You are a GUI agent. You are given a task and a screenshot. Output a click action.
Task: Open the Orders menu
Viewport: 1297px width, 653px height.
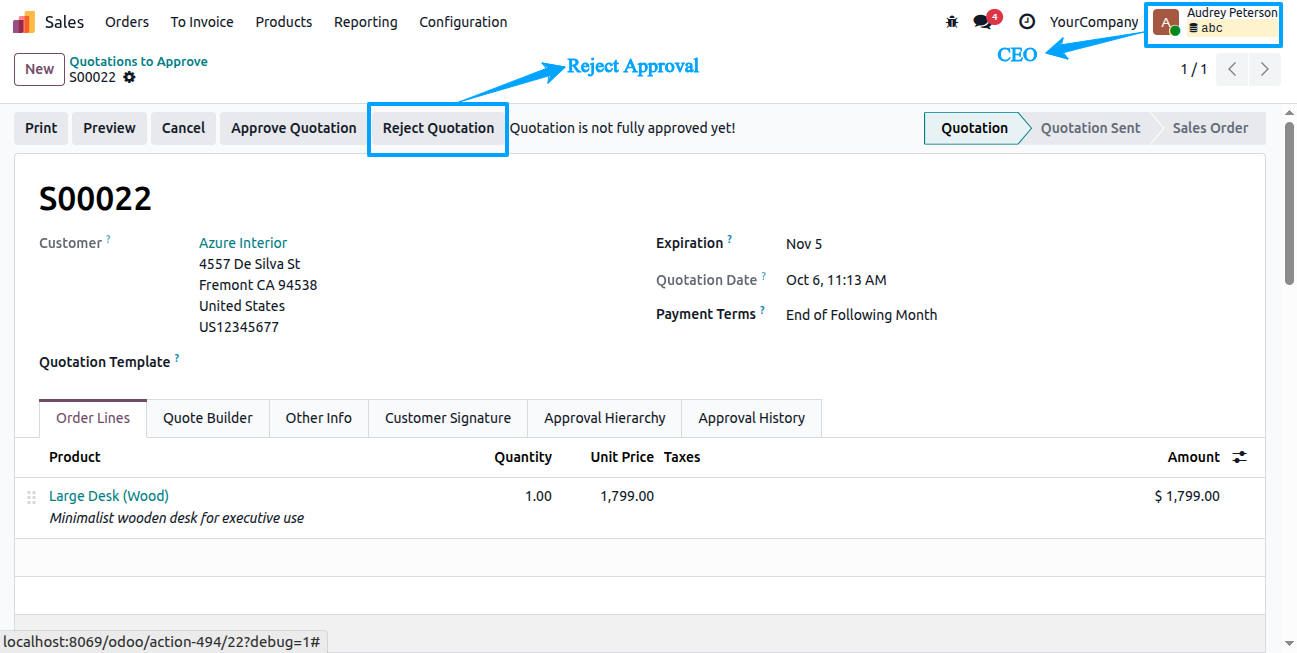[127, 22]
